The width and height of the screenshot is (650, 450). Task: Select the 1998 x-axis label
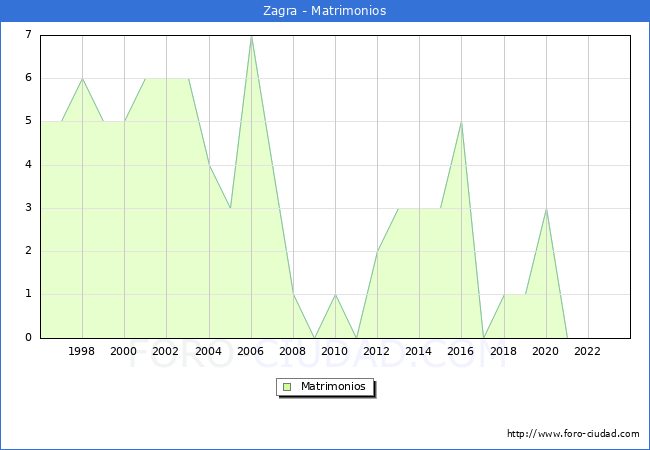[82, 351]
